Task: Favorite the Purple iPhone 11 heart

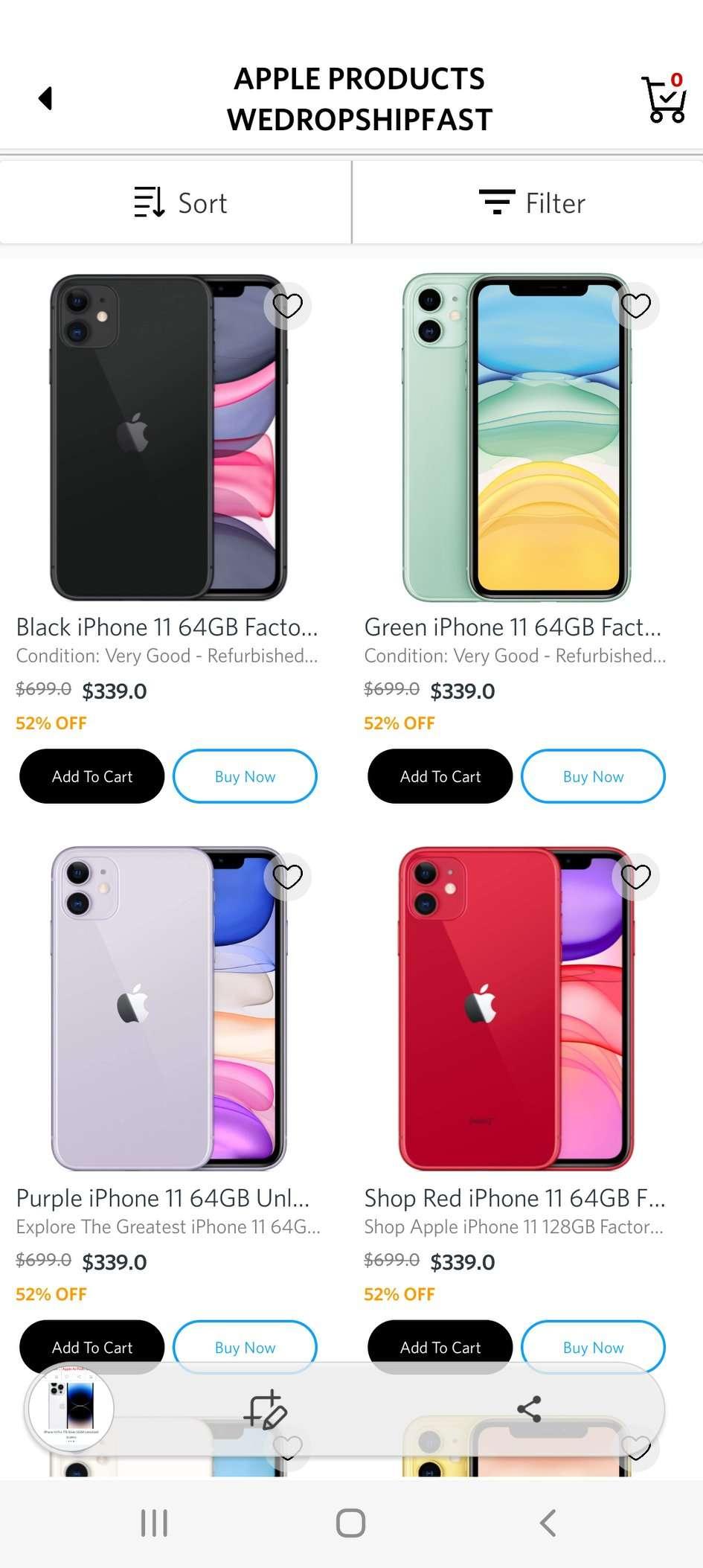Action: (x=287, y=877)
